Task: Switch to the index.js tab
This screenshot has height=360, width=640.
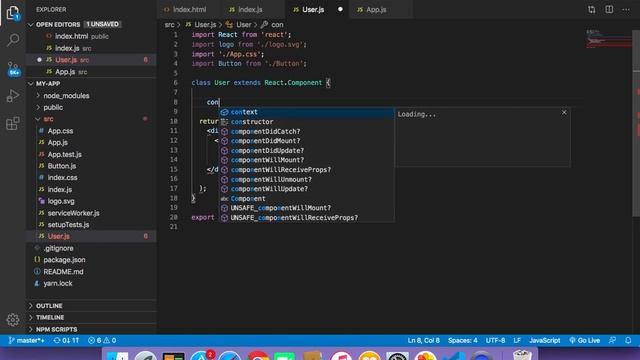Action: click(x=249, y=9)
